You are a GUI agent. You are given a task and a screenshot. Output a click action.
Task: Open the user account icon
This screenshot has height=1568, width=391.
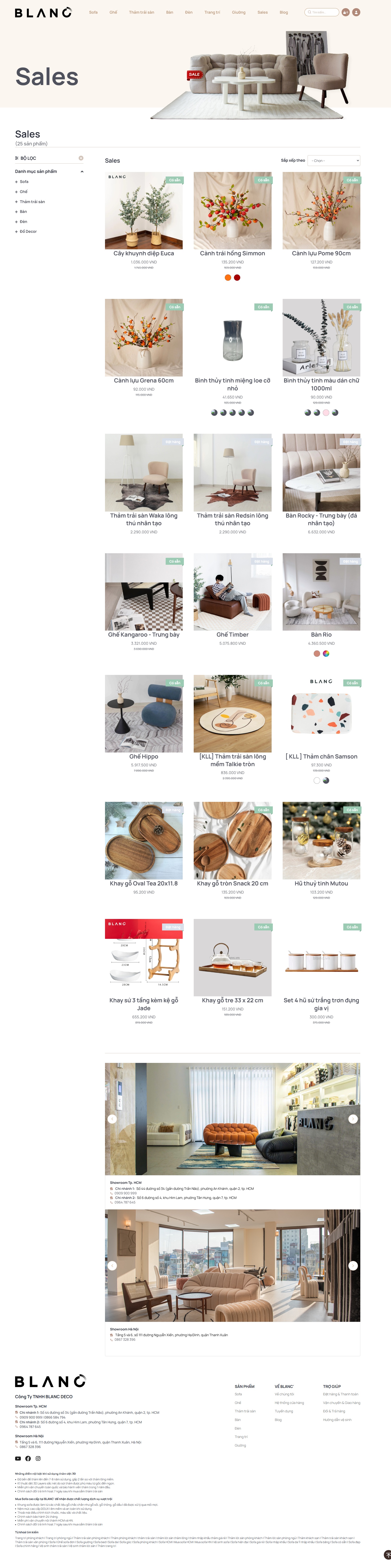click(x=356, y=12)
